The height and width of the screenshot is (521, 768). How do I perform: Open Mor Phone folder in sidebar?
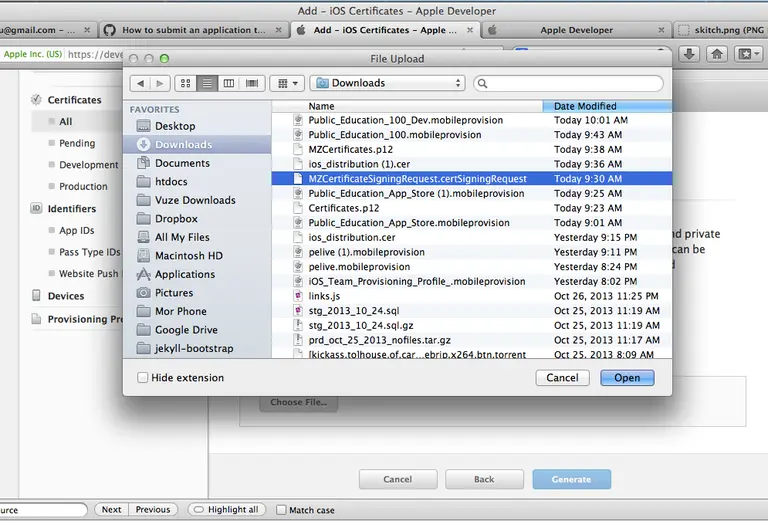pos(196,311)
